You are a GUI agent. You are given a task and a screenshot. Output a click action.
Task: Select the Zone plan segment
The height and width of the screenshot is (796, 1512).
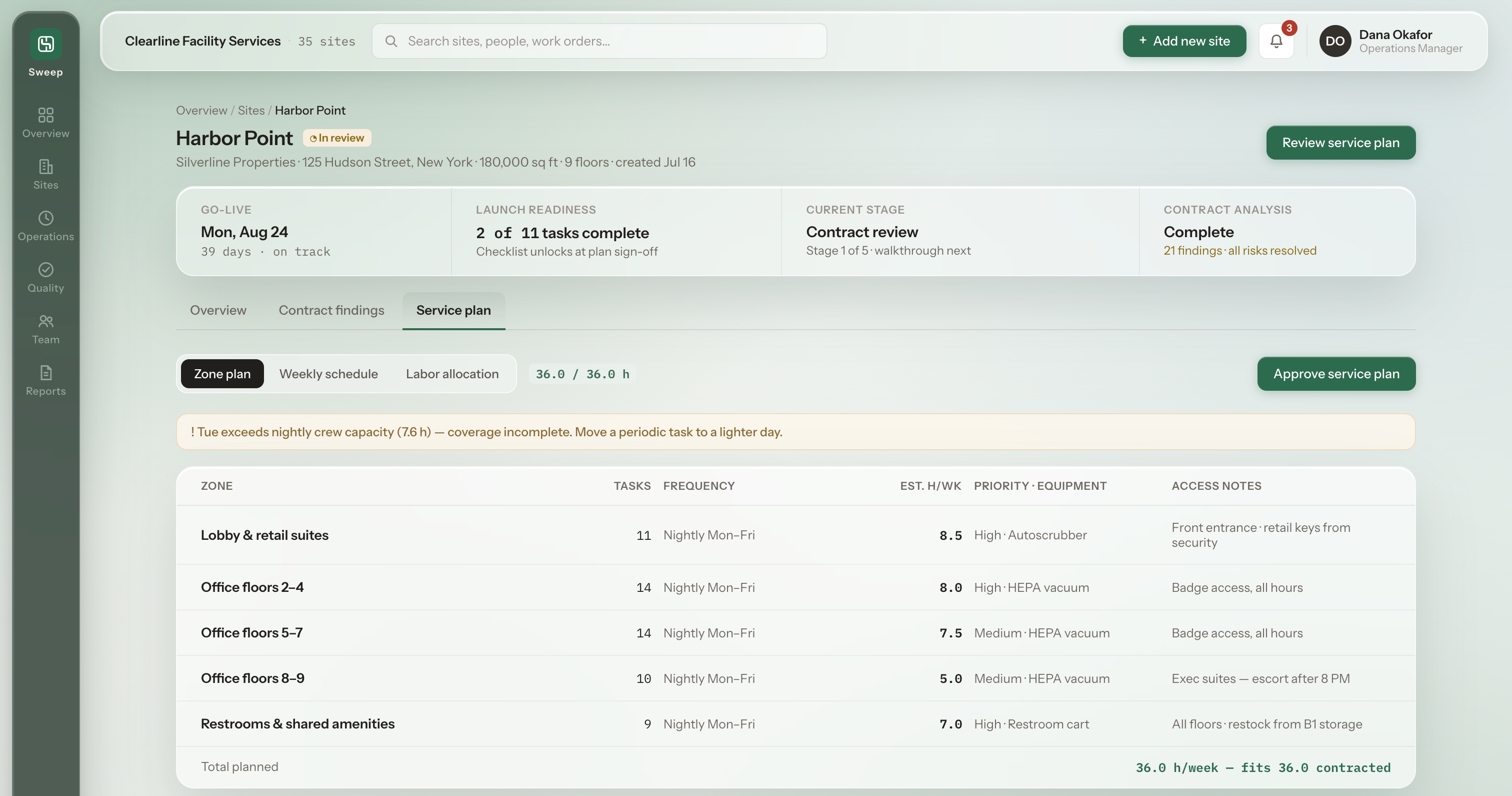coord(222,374)
